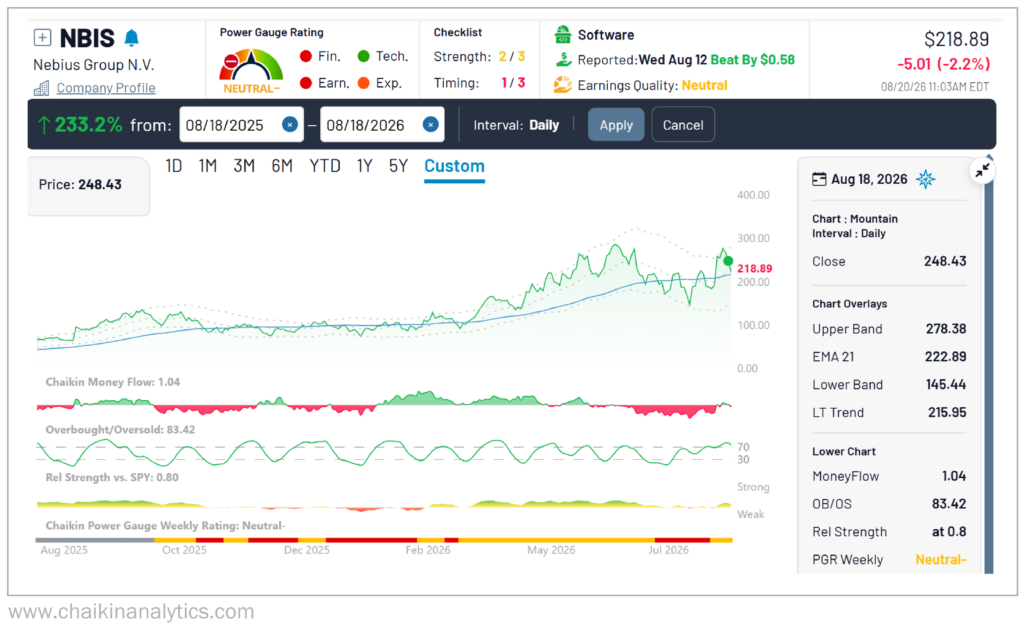
Task: Select the orange Exp. rating dot
Action: pos(364,83)
